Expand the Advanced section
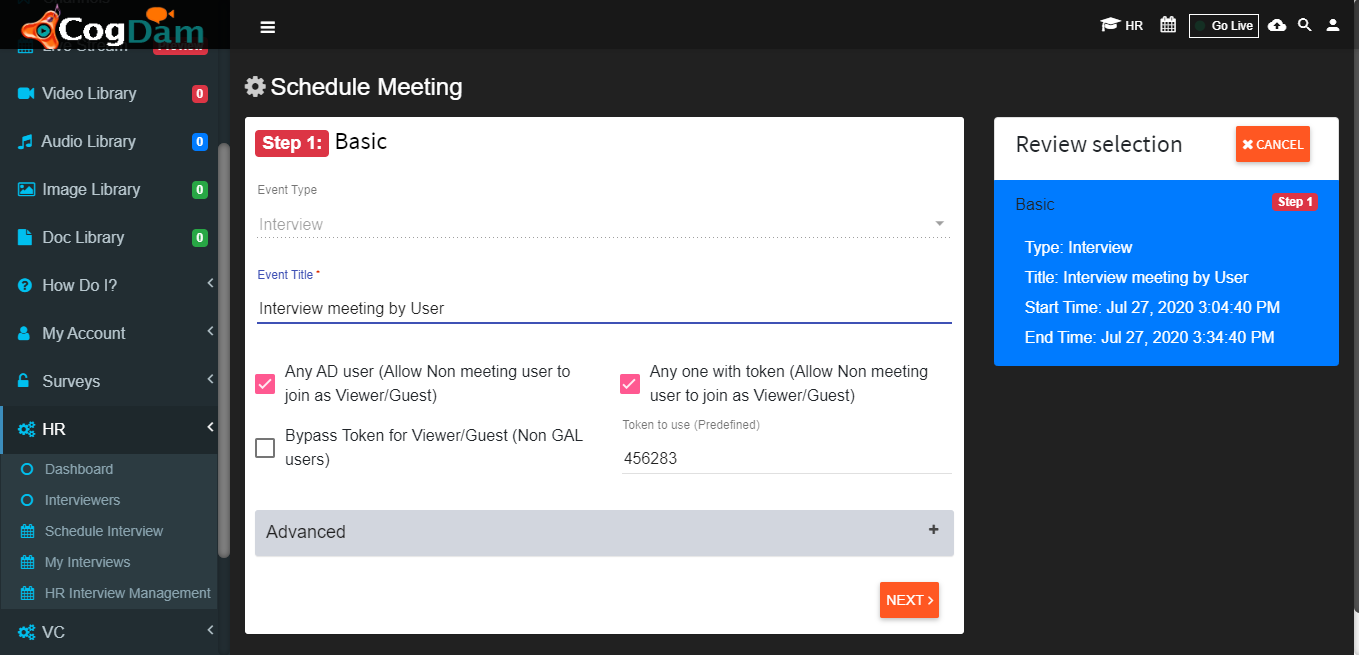1359x655 pixels. (x=604, y=532)
